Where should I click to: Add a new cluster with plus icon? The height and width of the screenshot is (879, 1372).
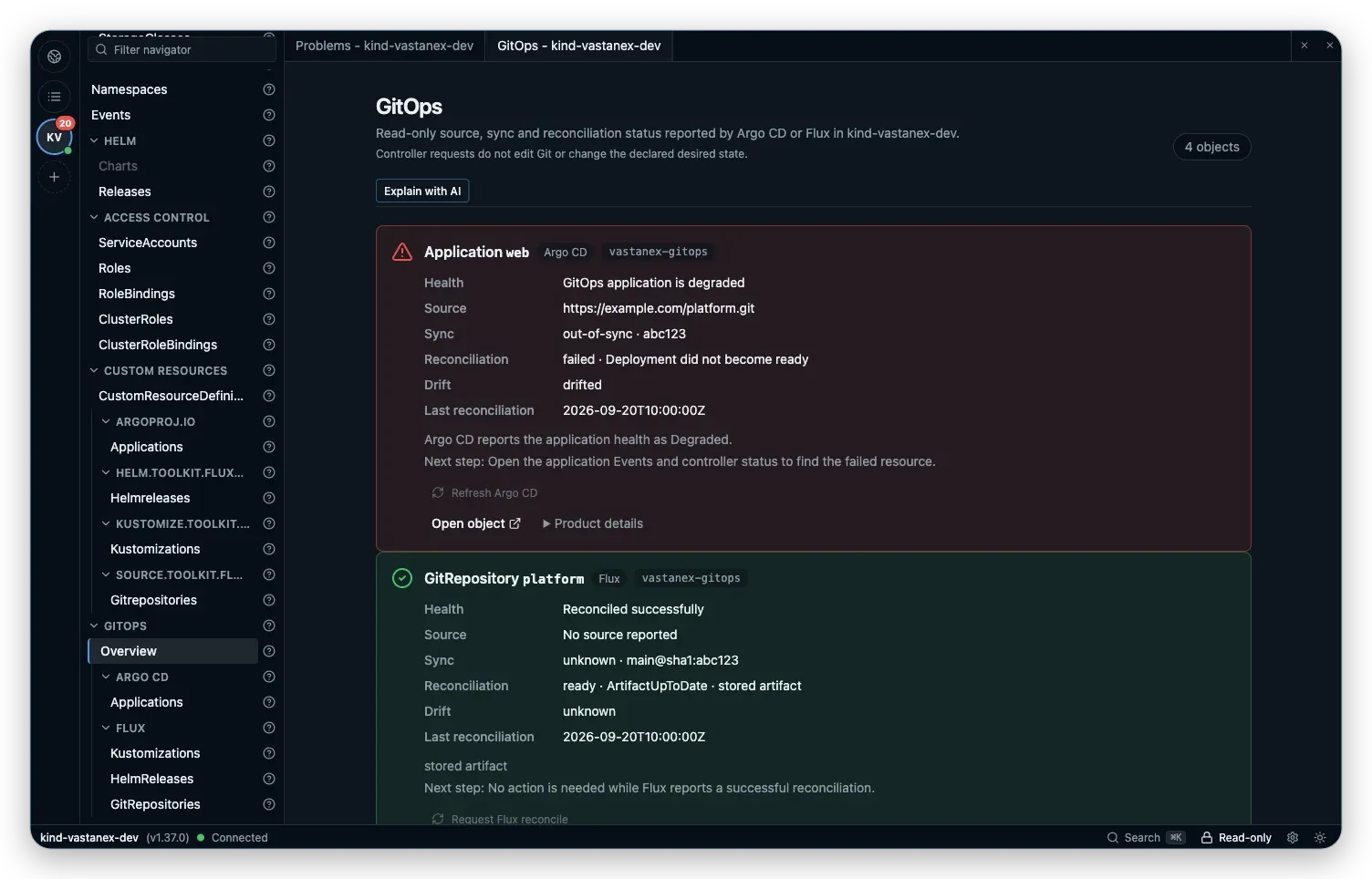pos(55,177)
